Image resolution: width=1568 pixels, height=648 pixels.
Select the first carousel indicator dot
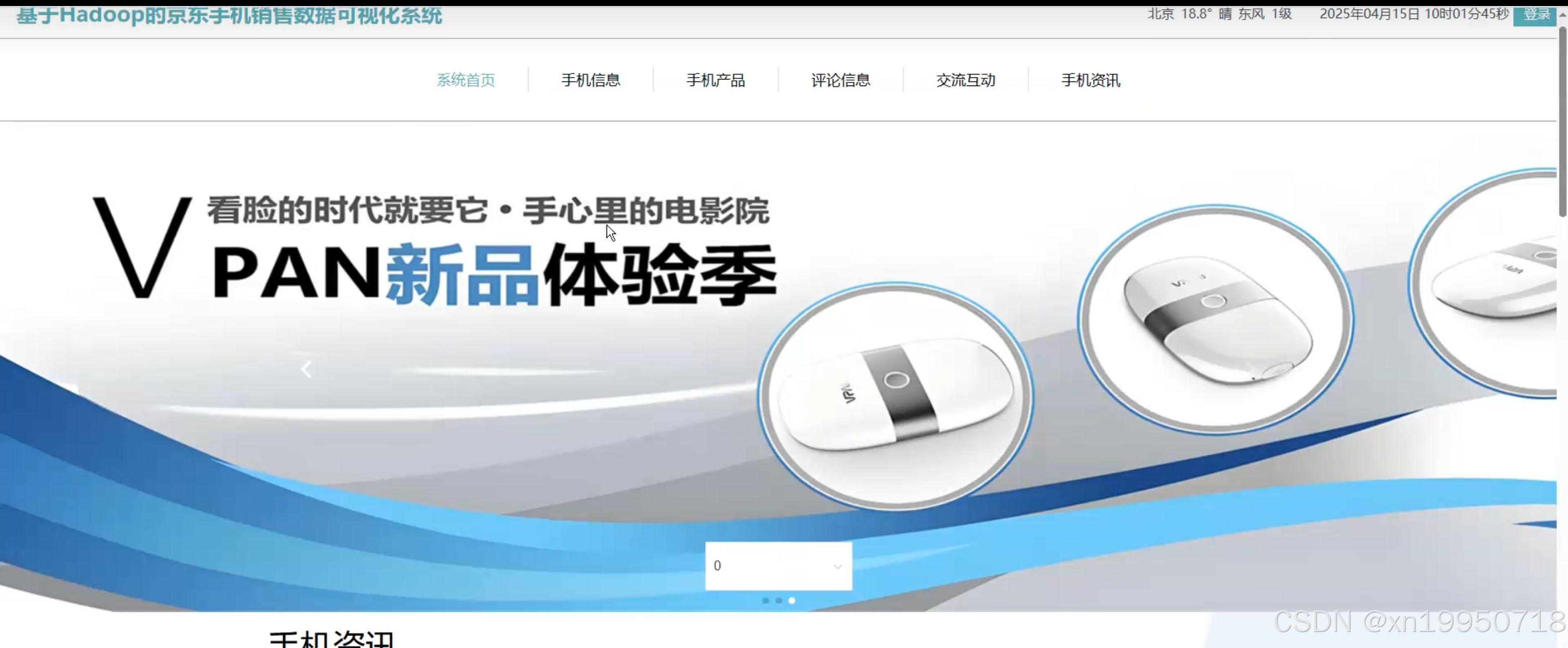[765, 601]
